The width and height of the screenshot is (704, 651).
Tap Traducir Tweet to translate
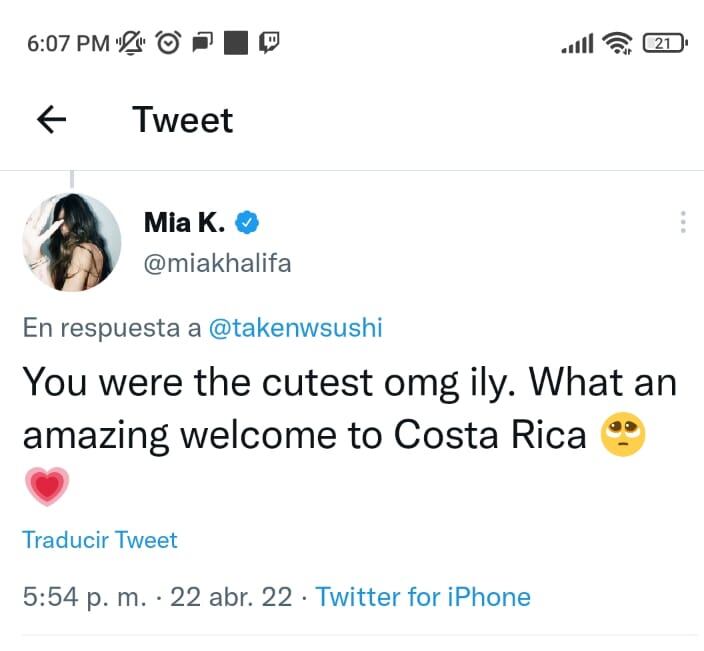point(100,540)
